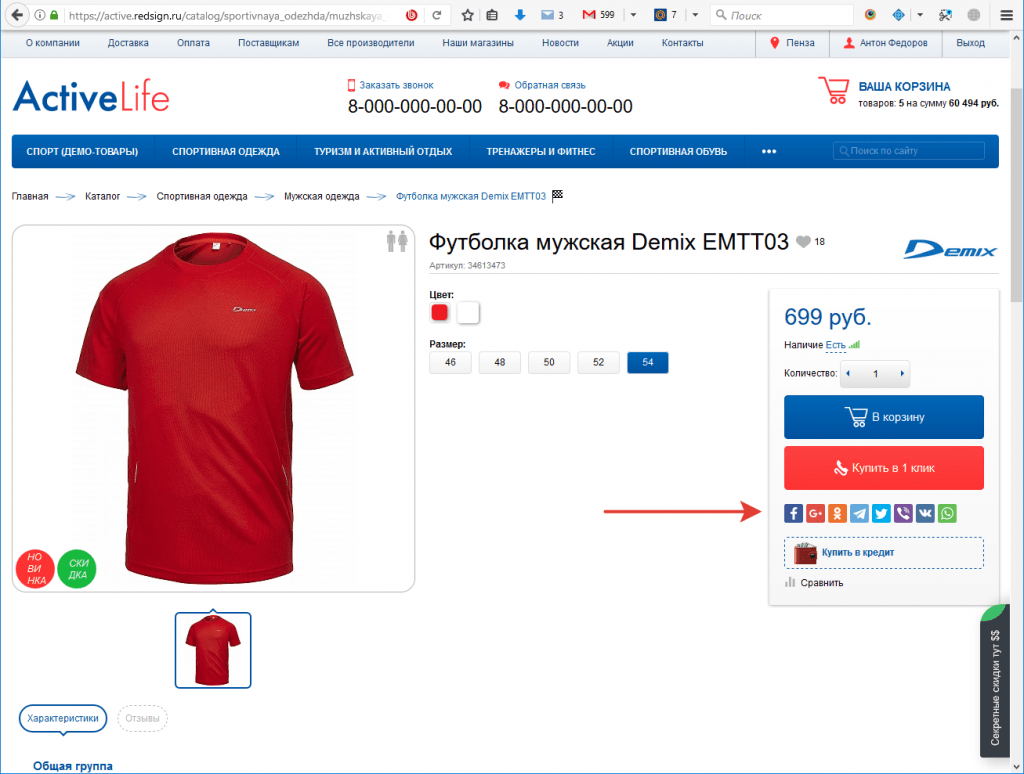Share via the Viber icon
Viewport: 1024px width, 774px height.
click(903, 513)
